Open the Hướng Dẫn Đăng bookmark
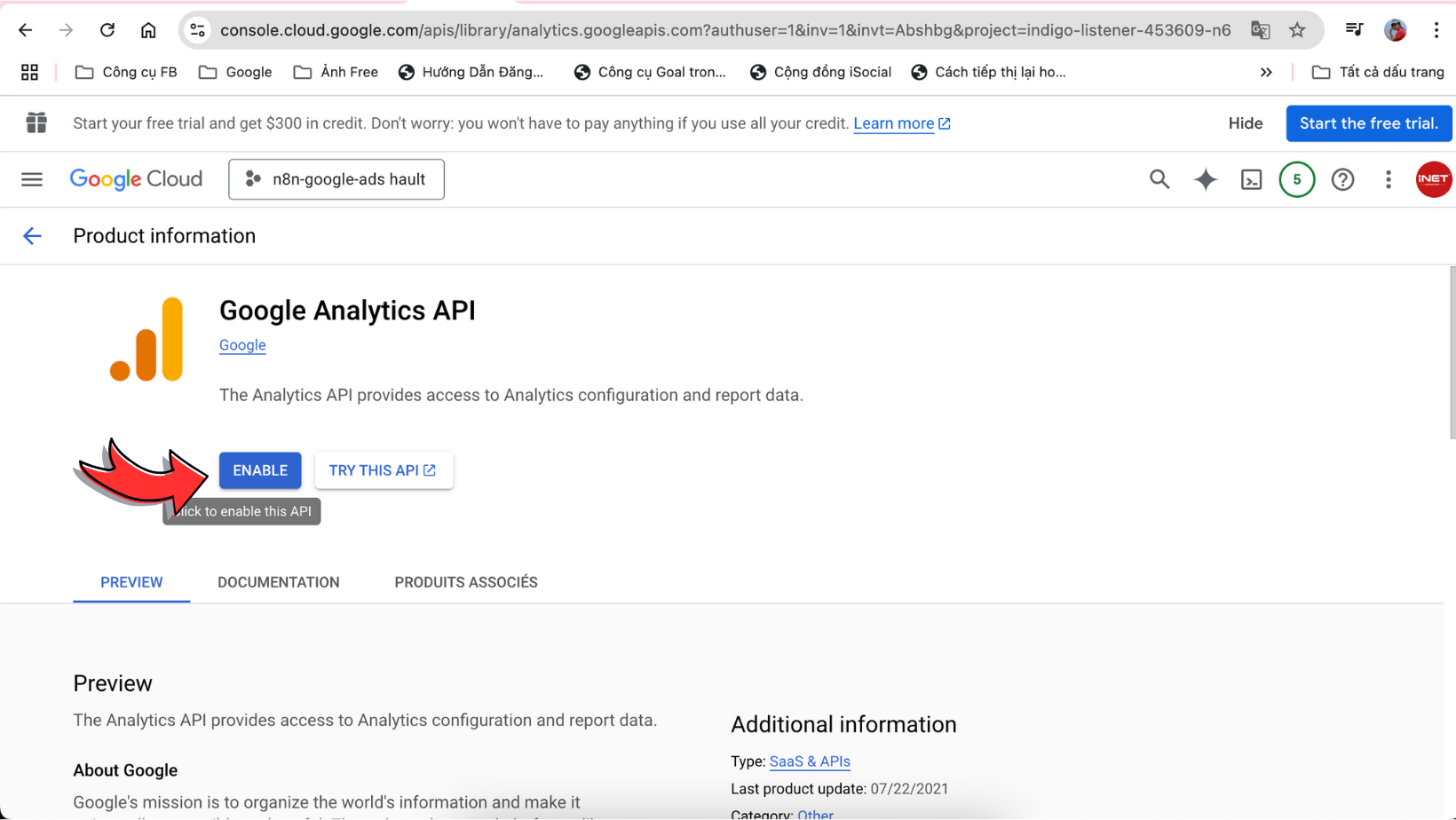Viewport: 1456px width, 820px height. point(471,72)
